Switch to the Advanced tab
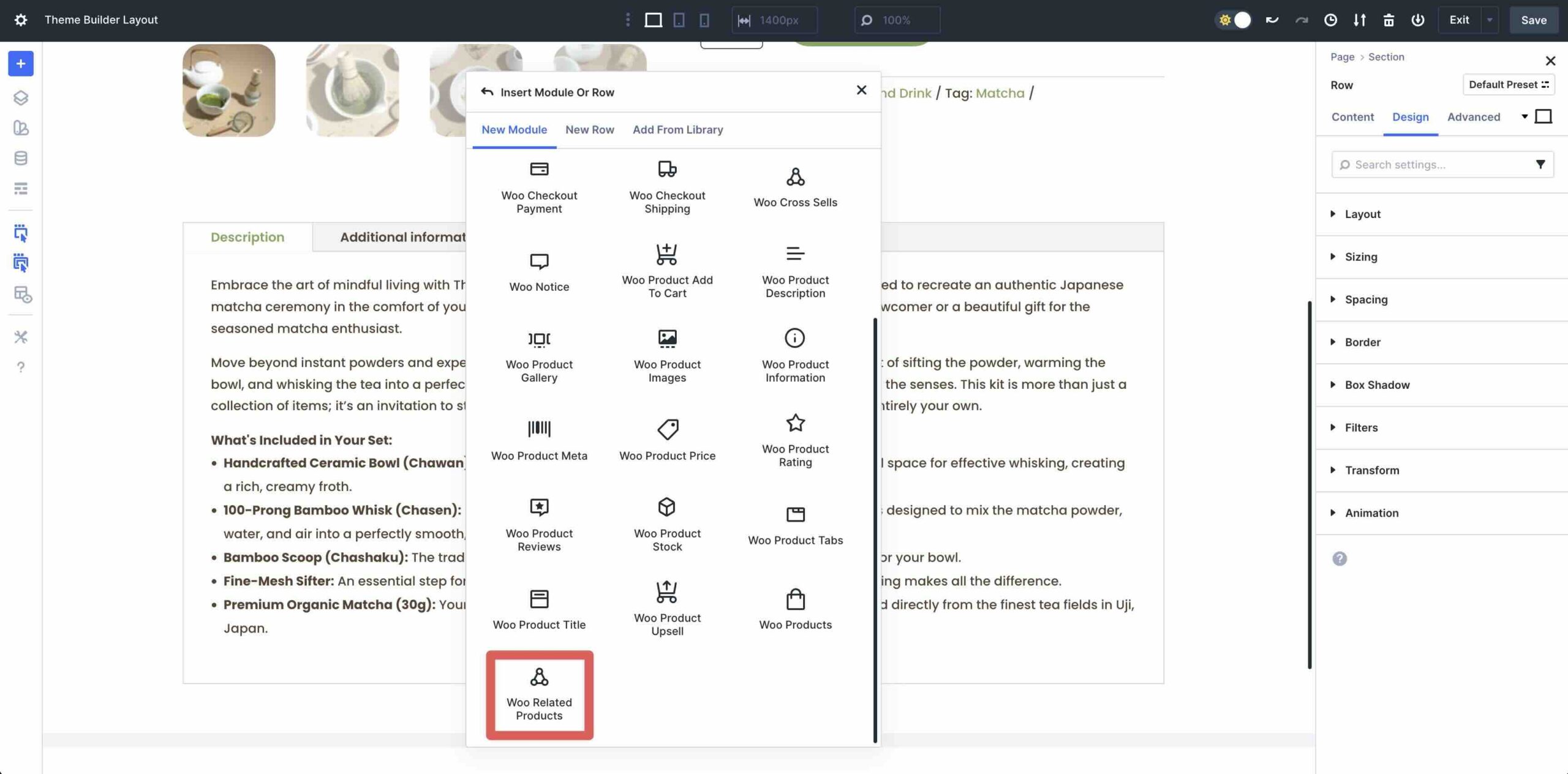Image resolution: width=1568 pixels, height=774 pixels. [1473, 117]
